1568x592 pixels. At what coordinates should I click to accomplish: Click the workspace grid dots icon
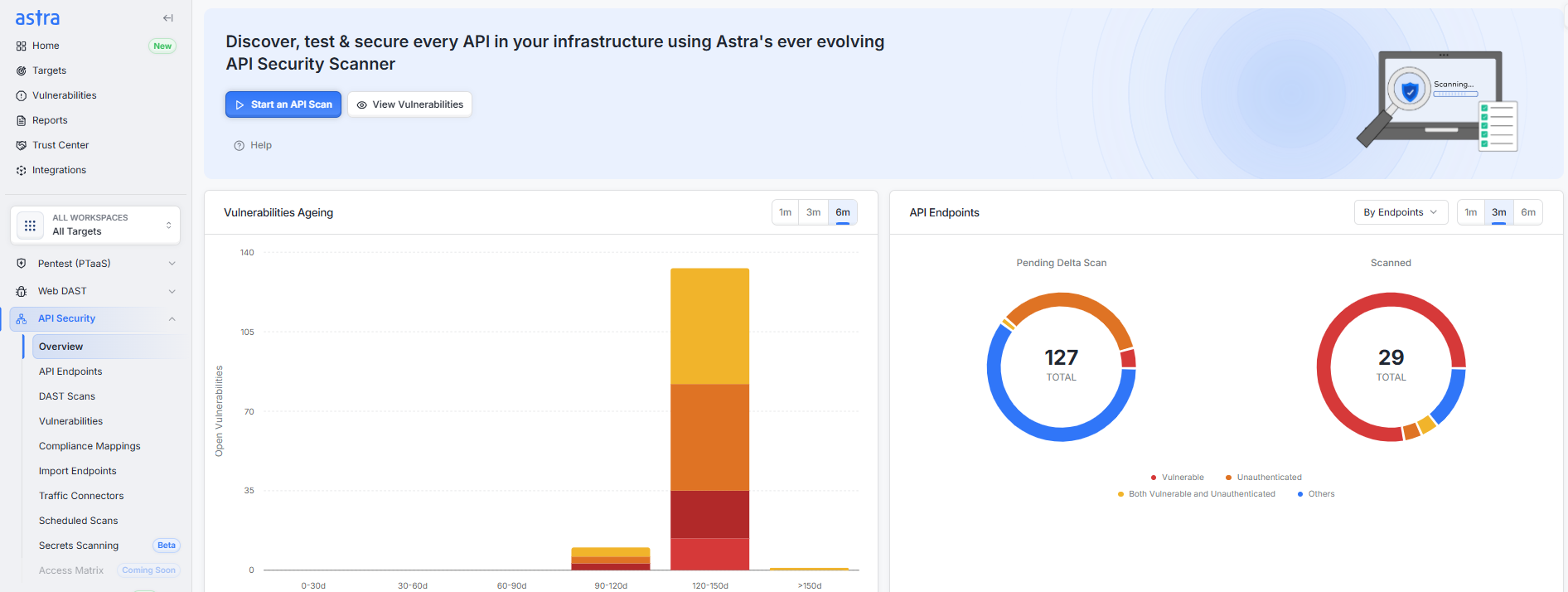(30, 225)
